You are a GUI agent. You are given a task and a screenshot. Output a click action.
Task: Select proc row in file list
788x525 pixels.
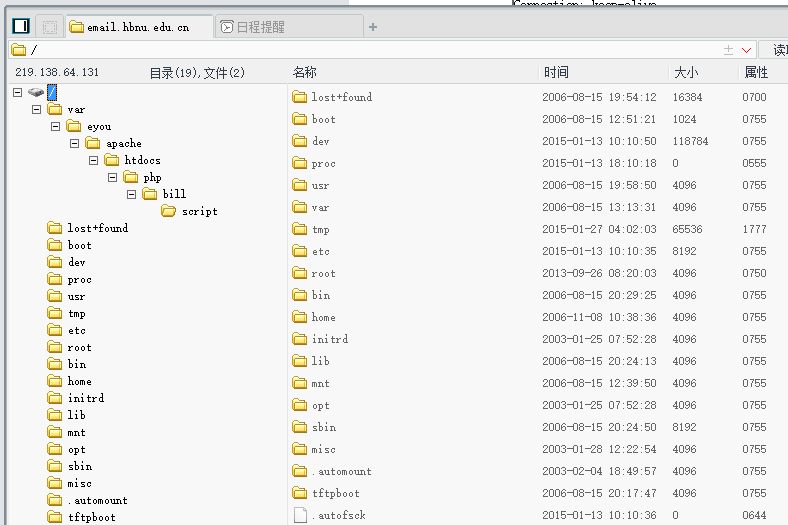539,163
